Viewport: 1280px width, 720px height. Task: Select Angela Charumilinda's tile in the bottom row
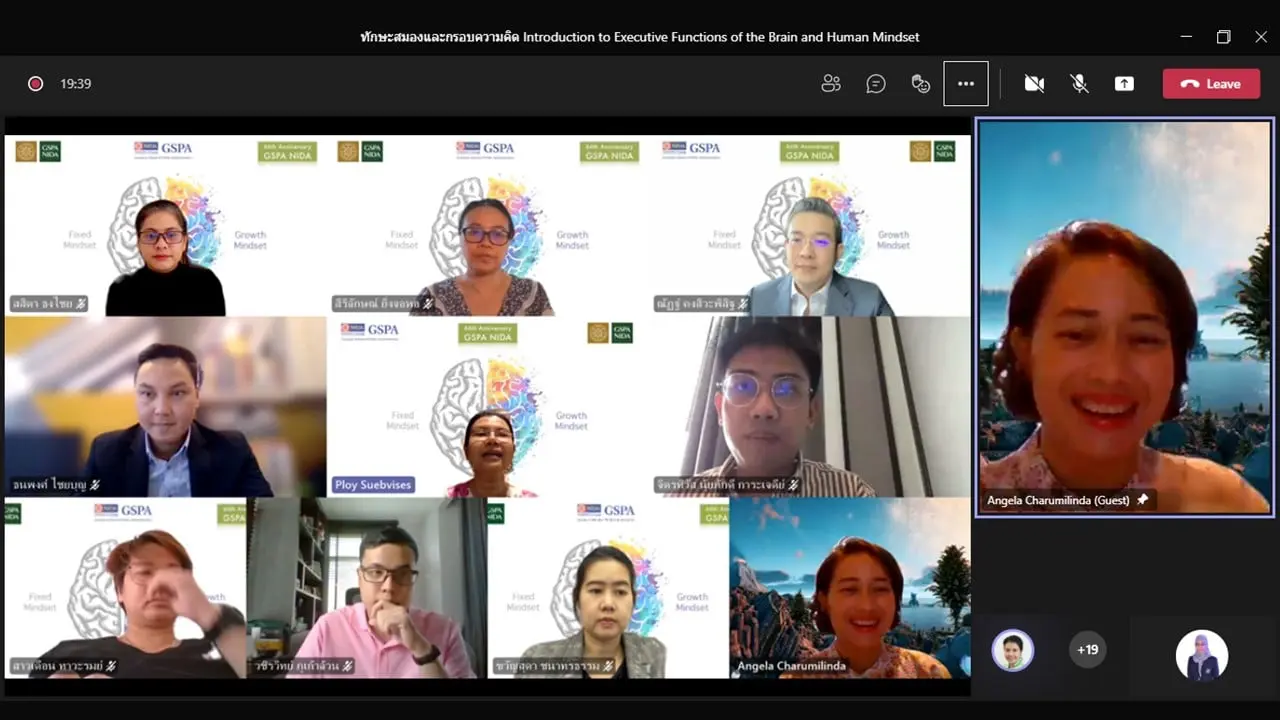850,588
